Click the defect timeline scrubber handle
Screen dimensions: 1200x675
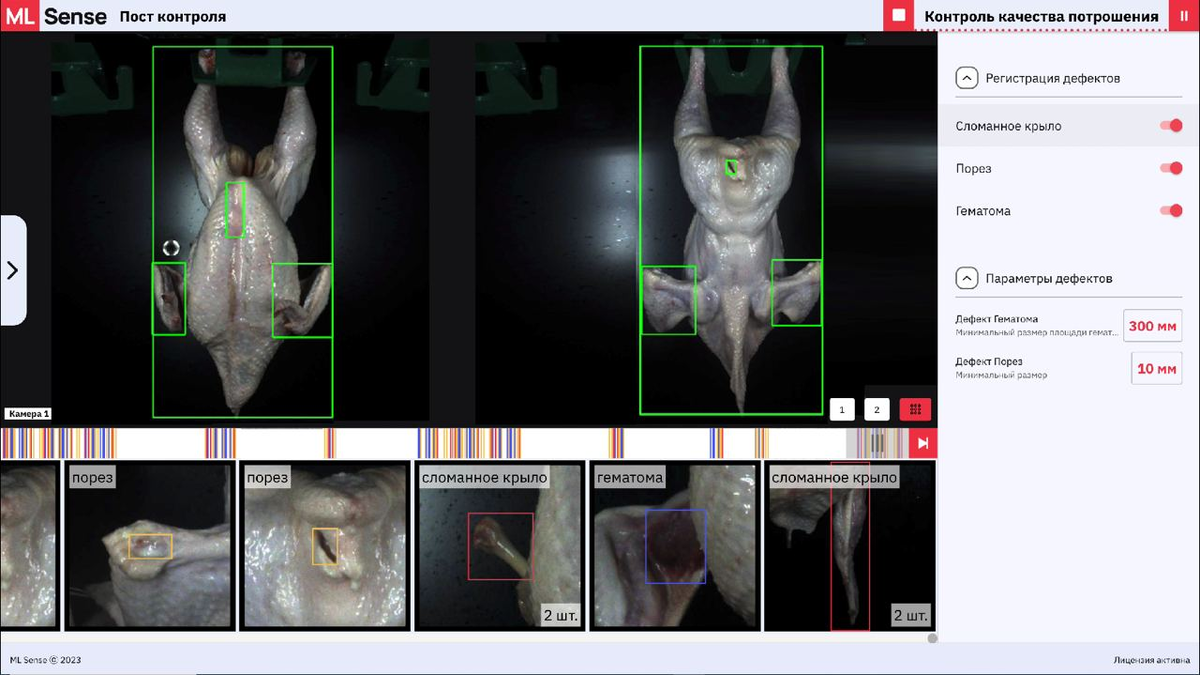point(876,443)
